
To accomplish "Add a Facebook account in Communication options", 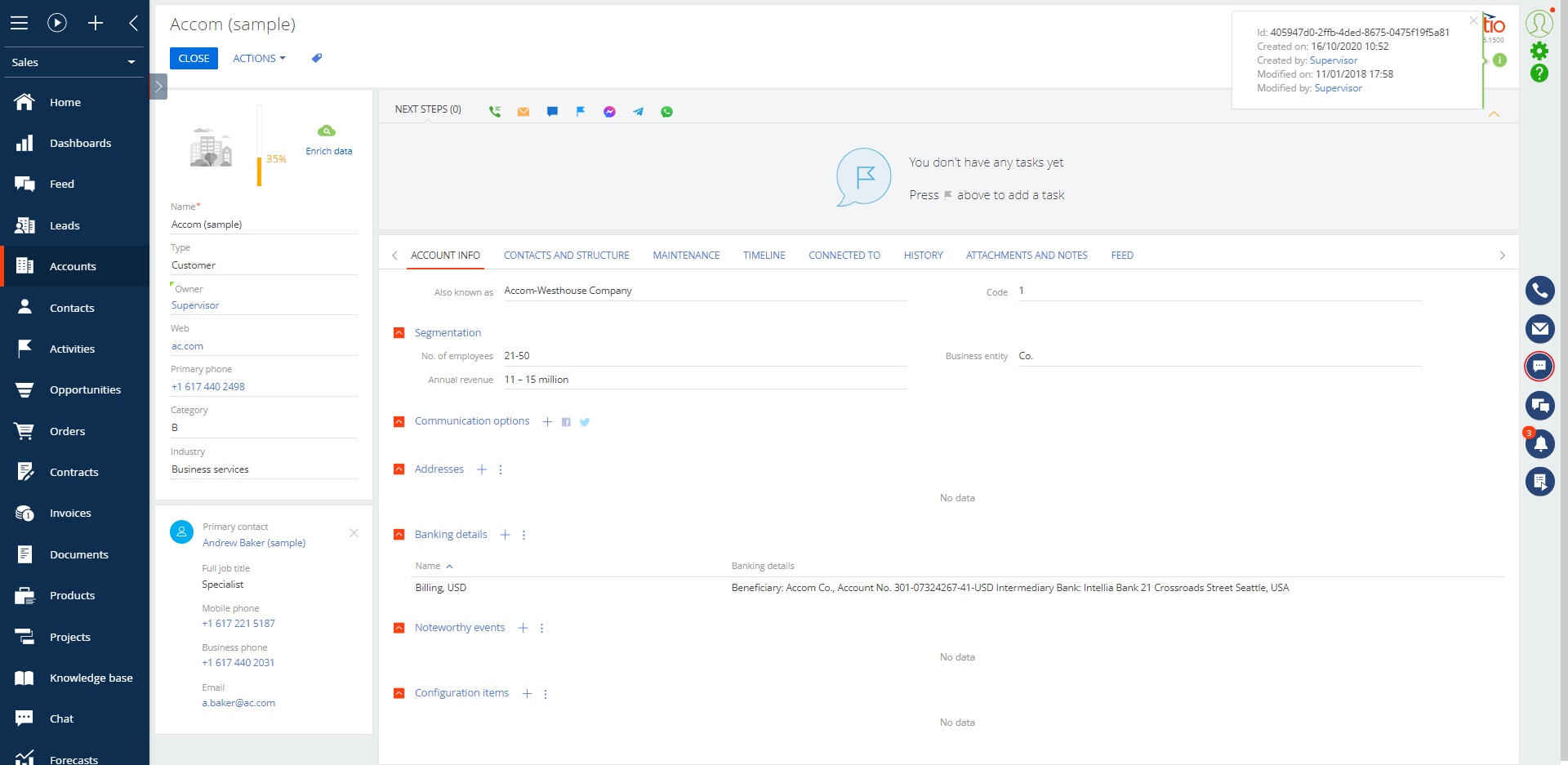I will (x=566, y=421).
